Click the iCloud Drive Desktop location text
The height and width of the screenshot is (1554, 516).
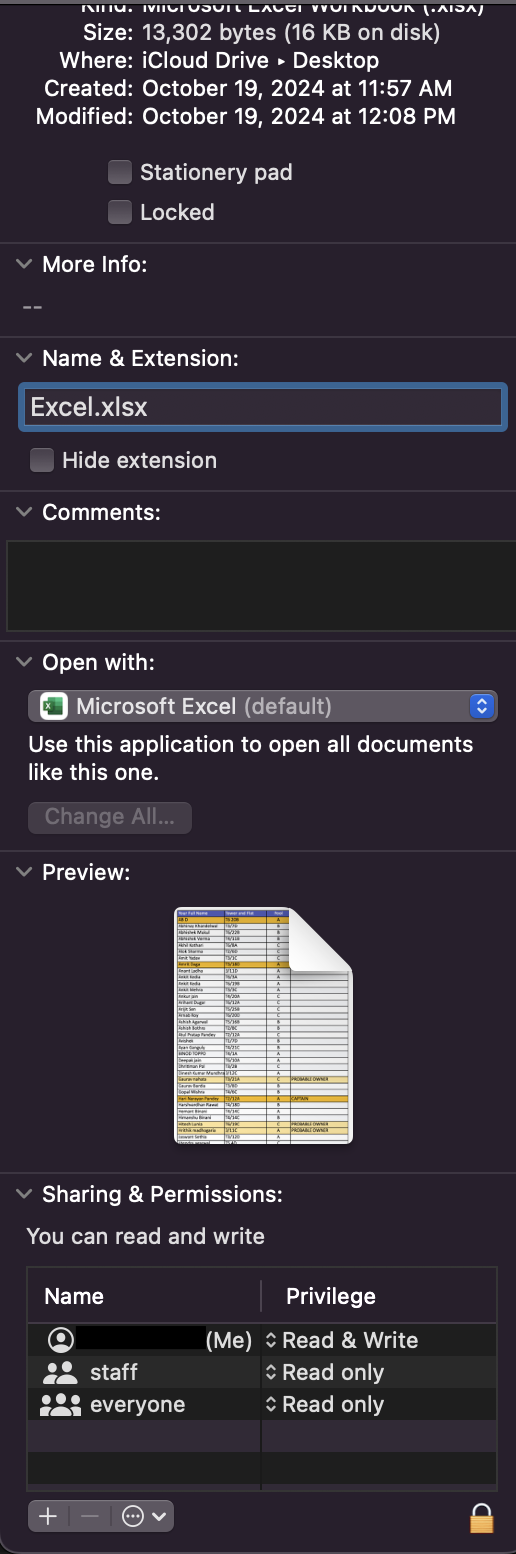[261, 60]
